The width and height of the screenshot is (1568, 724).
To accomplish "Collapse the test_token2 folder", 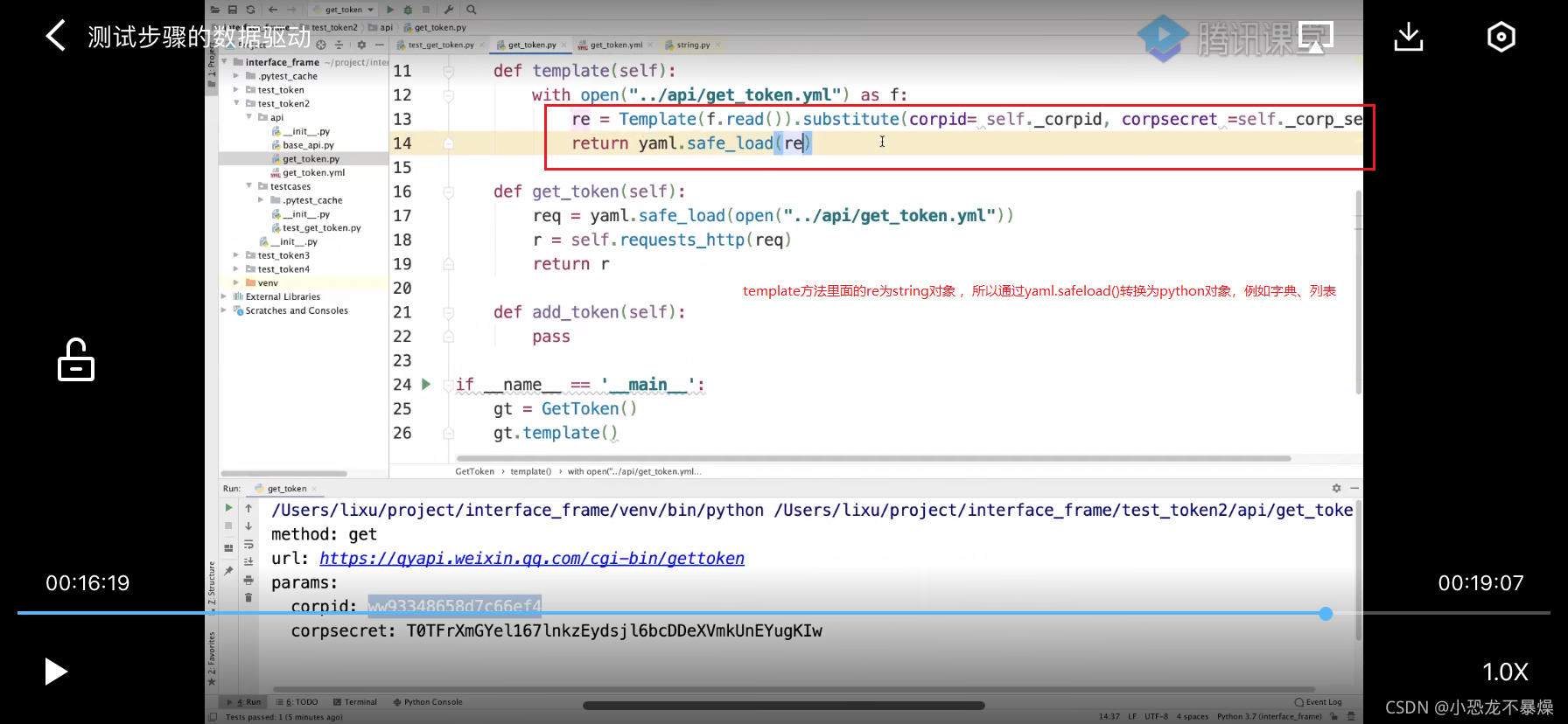I will tap(236, 103).
